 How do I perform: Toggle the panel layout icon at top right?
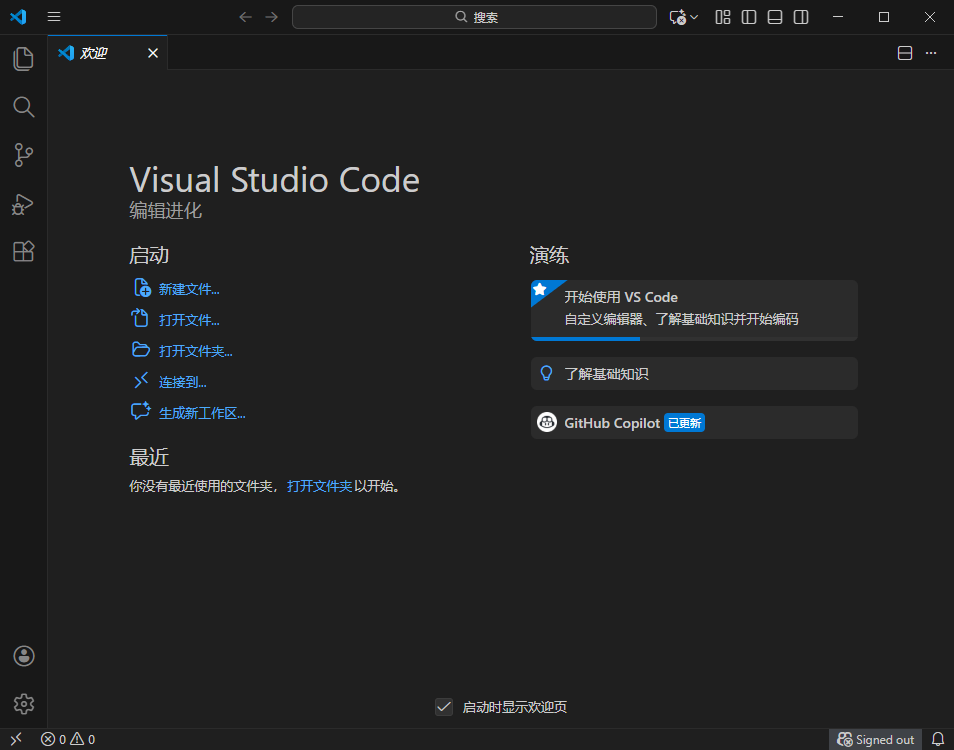[x=774, y=17]
